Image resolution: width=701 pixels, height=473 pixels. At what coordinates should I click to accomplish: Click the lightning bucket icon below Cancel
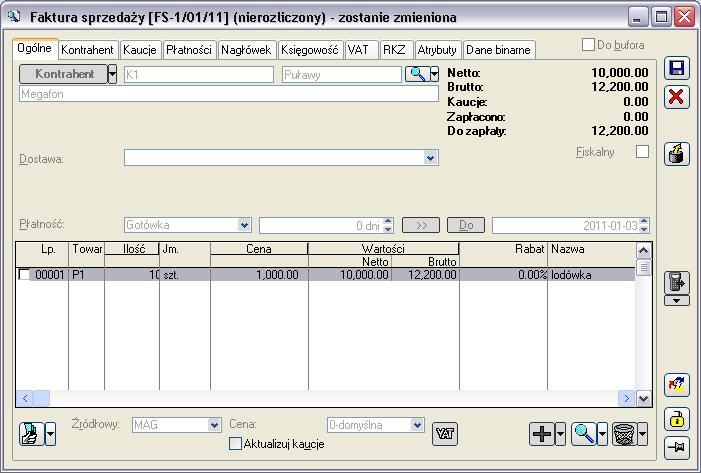pos(676,154)
